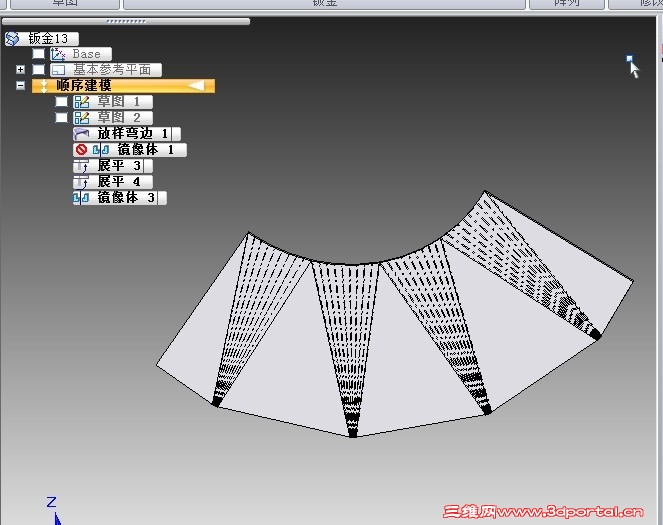Image resolution: width=663 pixels, height=525 pixels.
Task: Select the 展平 4 feature label
Action: 119,182
